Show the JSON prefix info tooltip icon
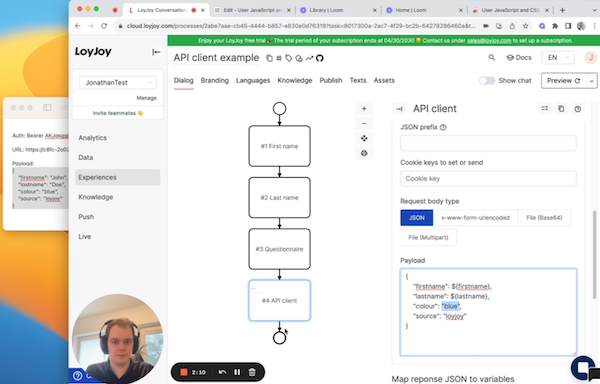 click(x=443, y=127)
